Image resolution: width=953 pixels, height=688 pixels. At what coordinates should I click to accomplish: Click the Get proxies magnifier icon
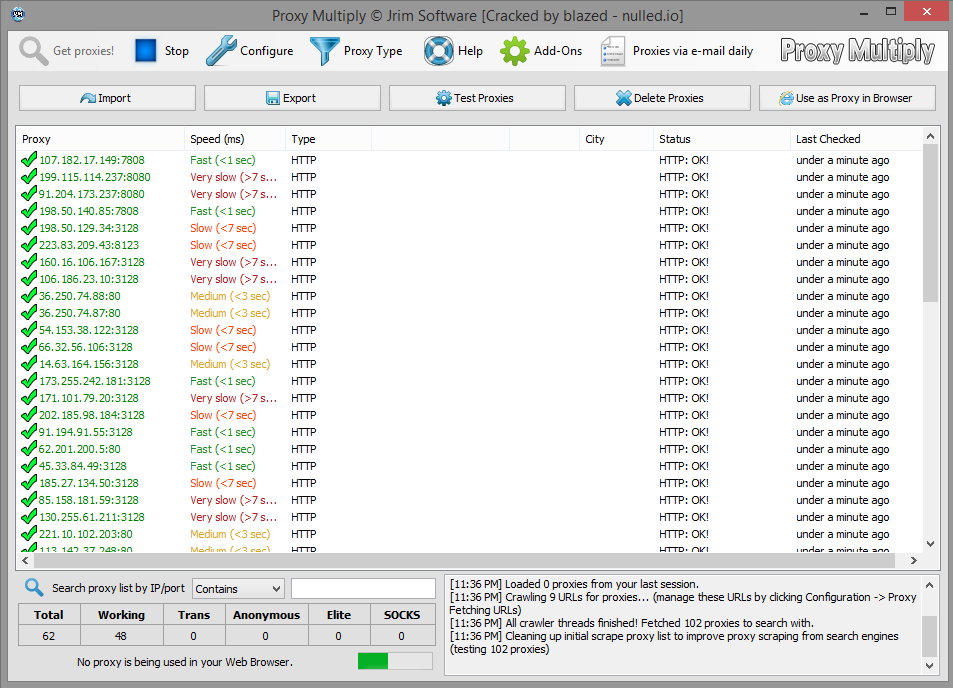click(x=33, y=51)
